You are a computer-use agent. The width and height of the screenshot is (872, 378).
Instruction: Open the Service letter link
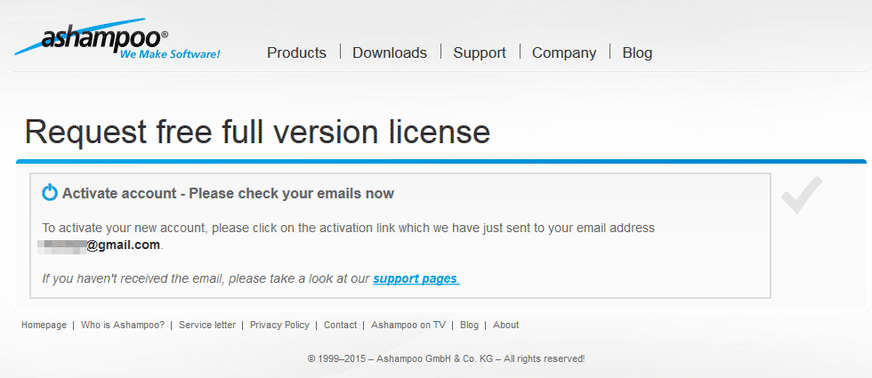coord(207,325)
